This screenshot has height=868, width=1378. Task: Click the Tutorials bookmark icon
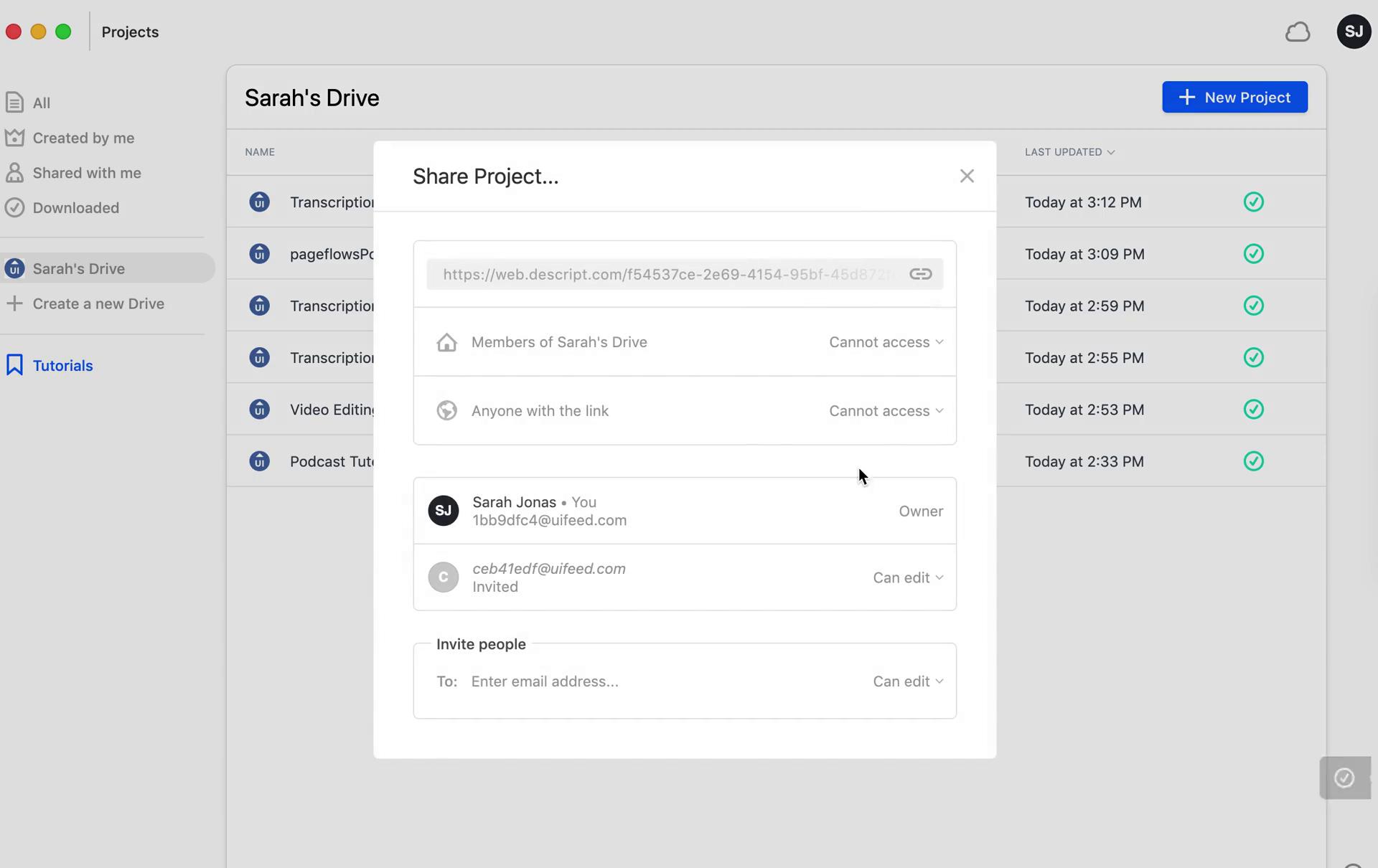14,365
